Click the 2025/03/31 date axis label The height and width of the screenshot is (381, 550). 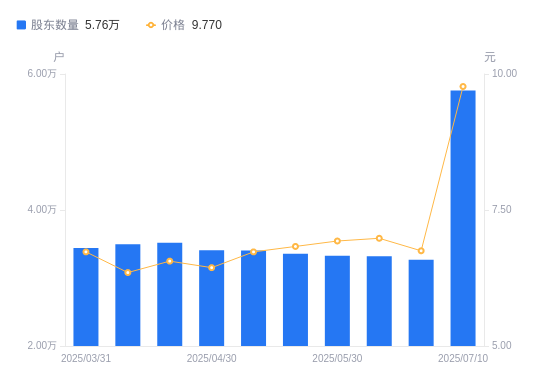[86, 358]
